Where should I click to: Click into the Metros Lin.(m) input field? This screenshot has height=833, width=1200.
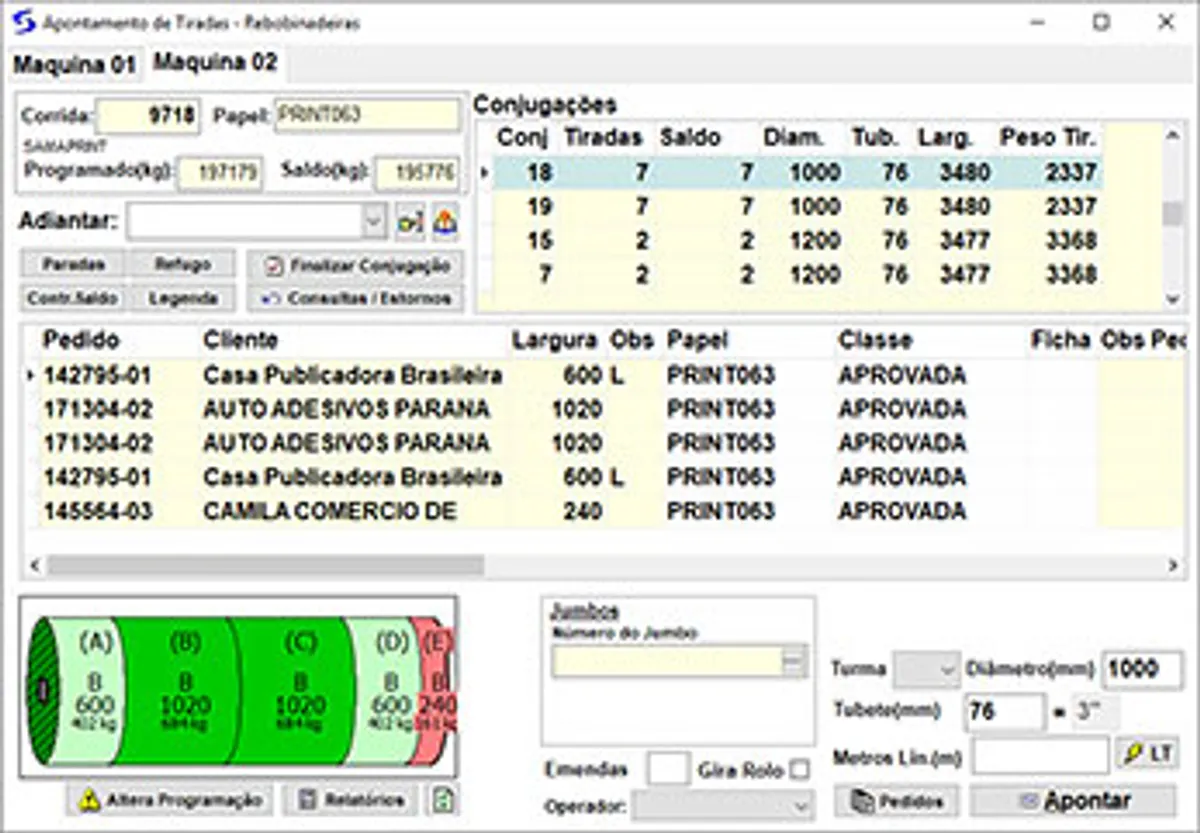1040,755
